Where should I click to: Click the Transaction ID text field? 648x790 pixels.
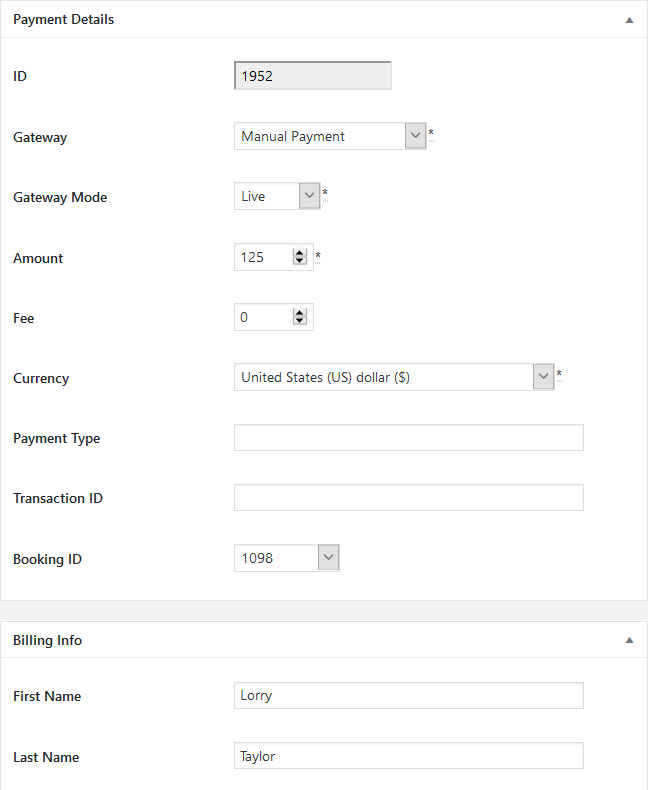point(409,497)
